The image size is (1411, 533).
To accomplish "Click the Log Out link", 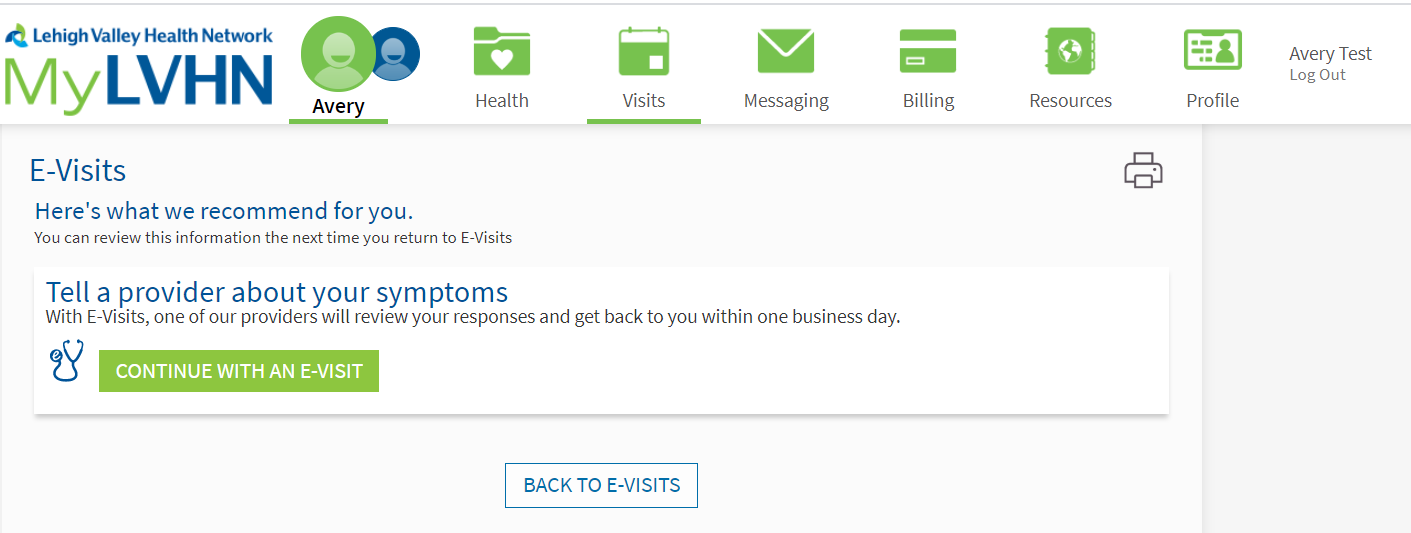I will click(x=1317, y=75).
